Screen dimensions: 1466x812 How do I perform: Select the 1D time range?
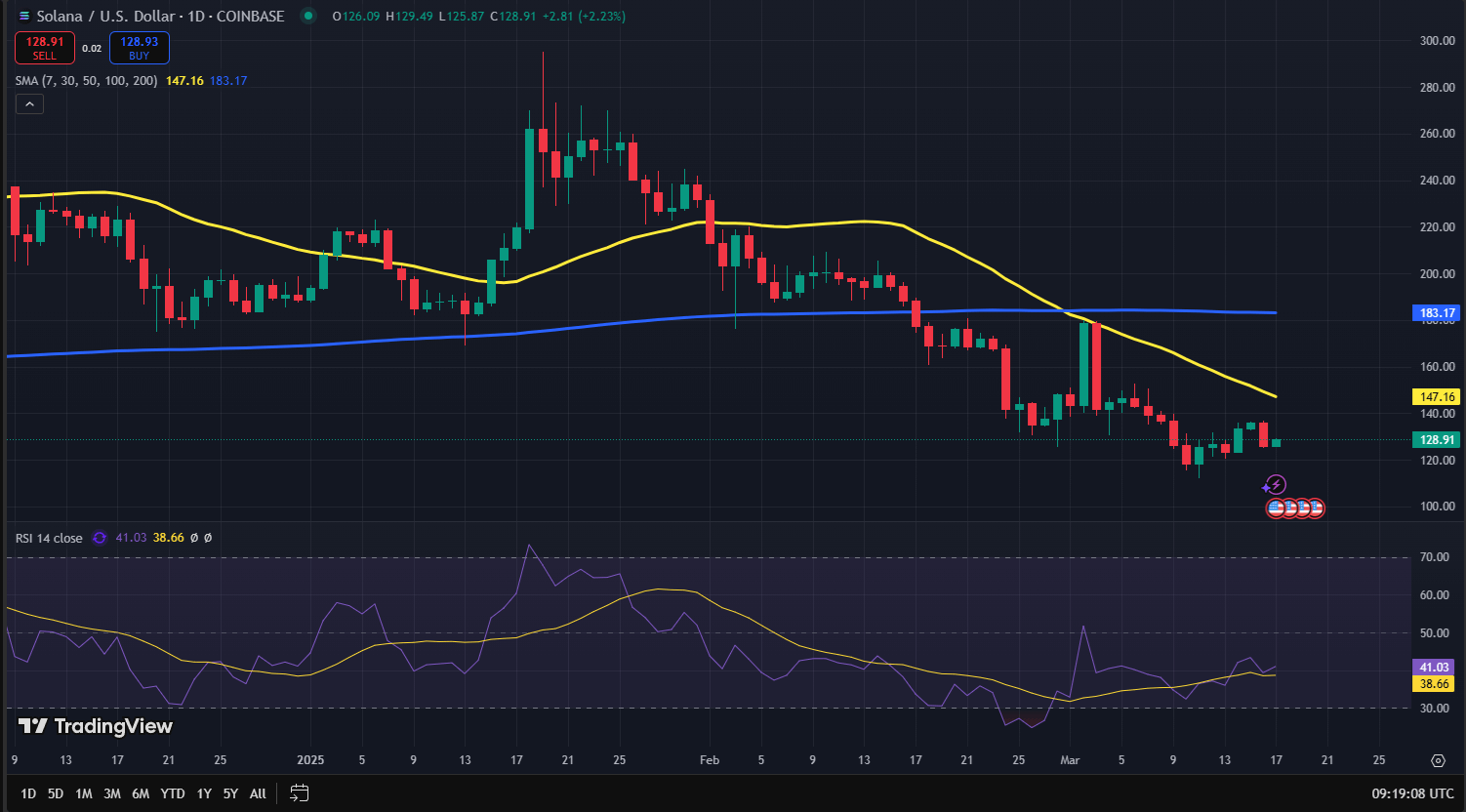pyautogui.click(x=28, y=793)
